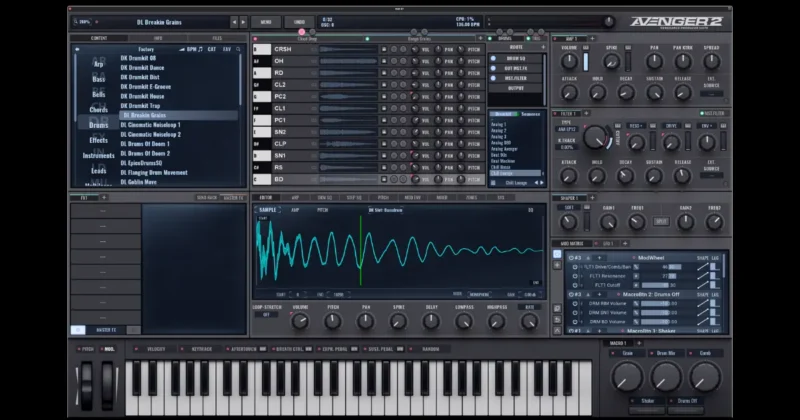800x420 pixels.
Task: Click the Drum Mix macro knob
Action: pyautogui.click(x=666, y=377)
